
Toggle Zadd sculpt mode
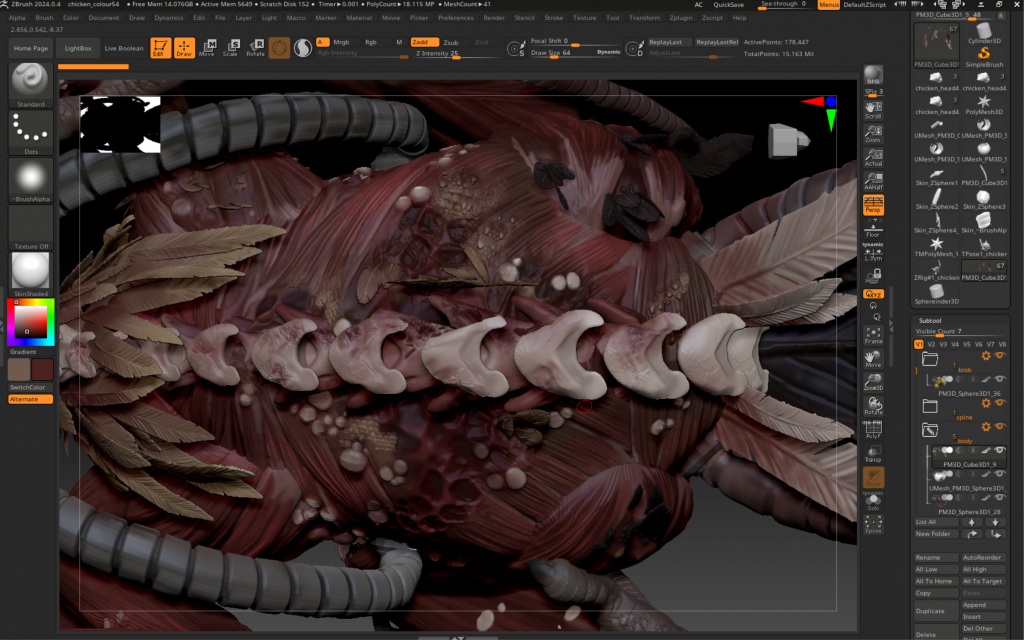point(425,42)
